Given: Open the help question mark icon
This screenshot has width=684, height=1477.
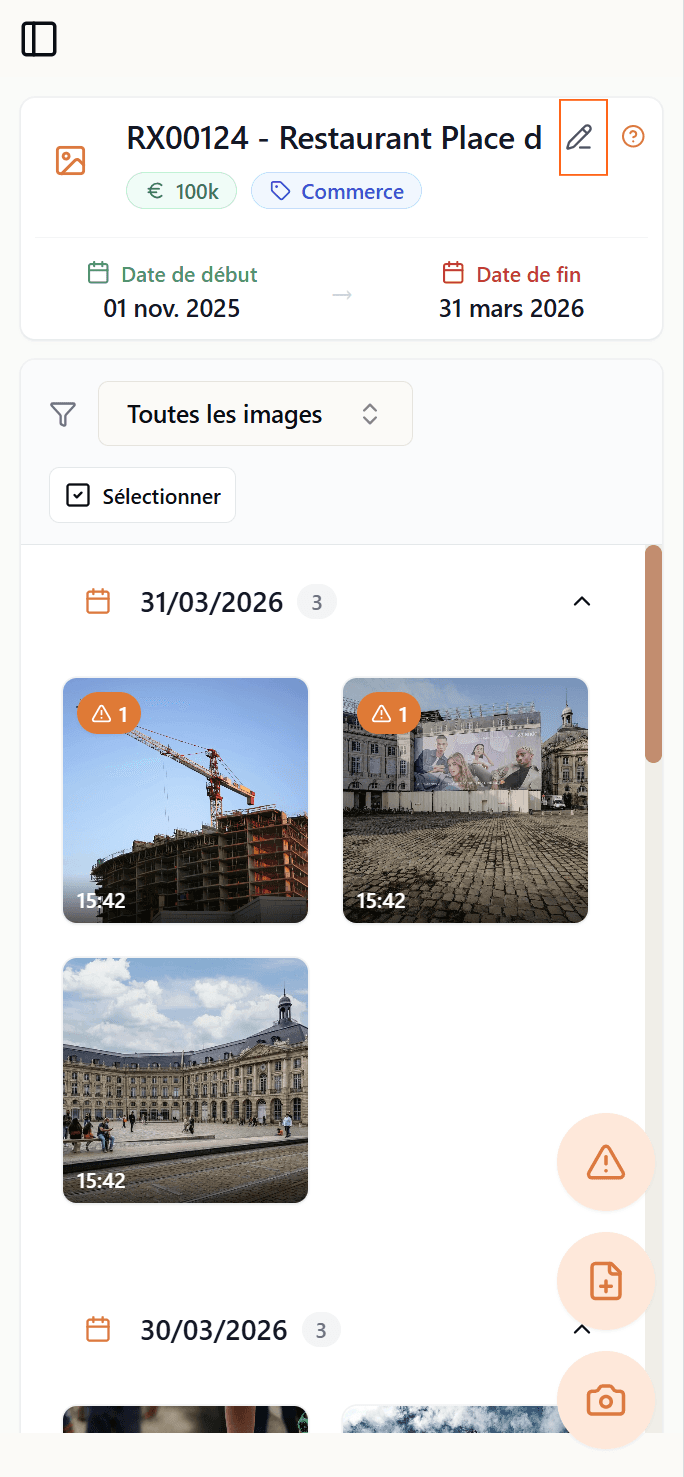Looking at the screenshot, I should point(633,137).
